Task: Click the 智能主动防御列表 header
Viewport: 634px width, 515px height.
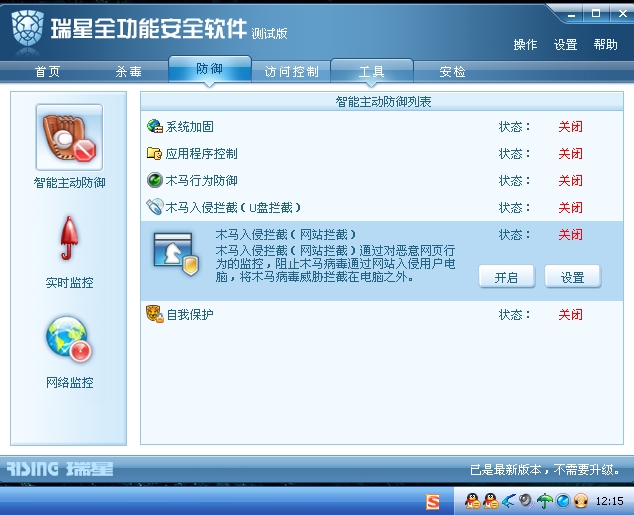Action: pos(383,101)
